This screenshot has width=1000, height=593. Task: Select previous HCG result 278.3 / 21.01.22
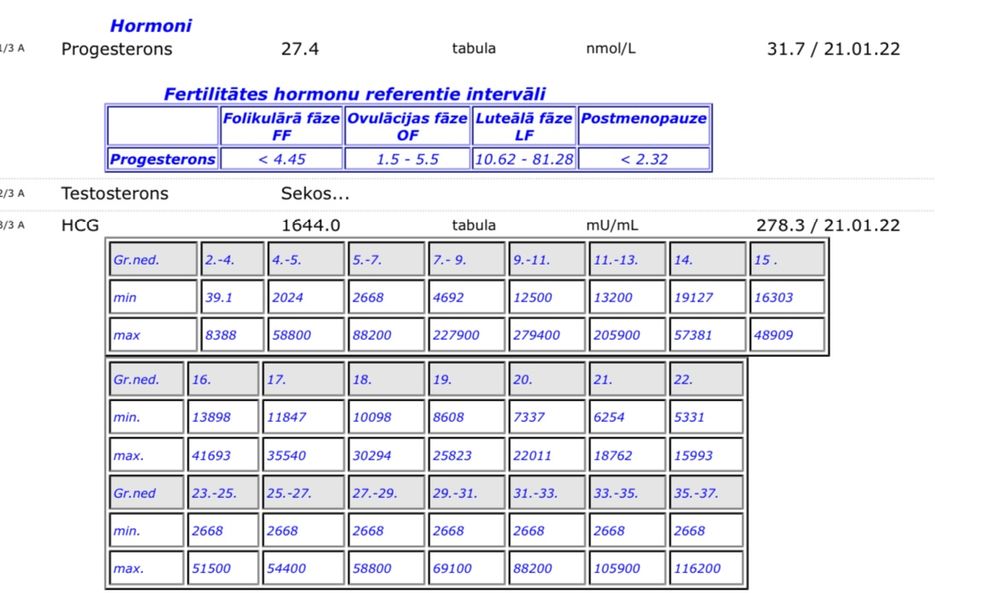click(x=827, y=225)
